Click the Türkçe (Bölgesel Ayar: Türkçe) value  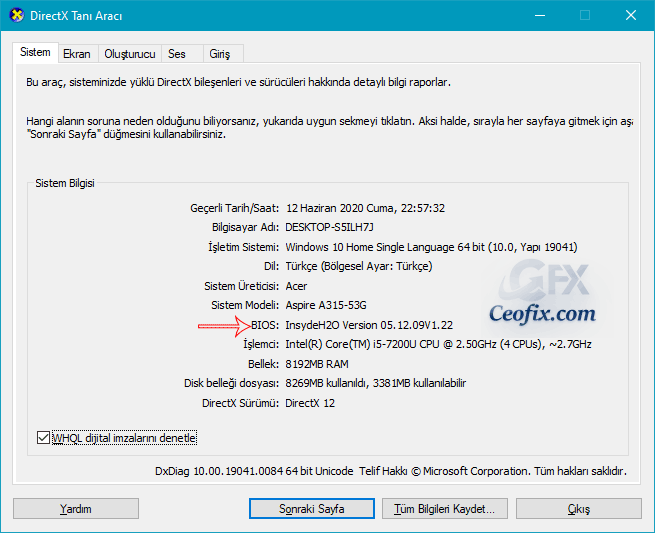tap(359, 266)
